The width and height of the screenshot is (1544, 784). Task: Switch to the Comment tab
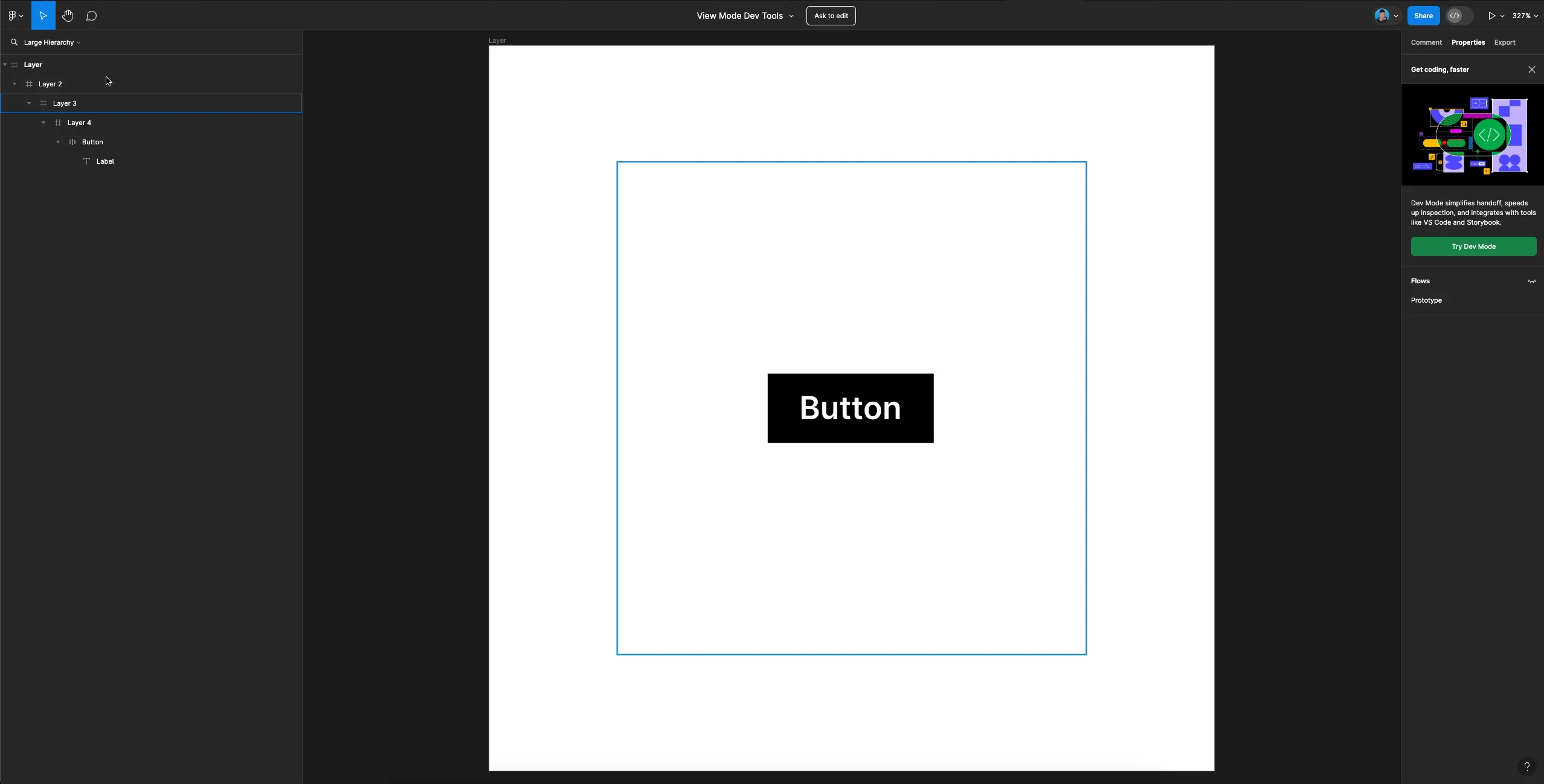coord(1426,42)
